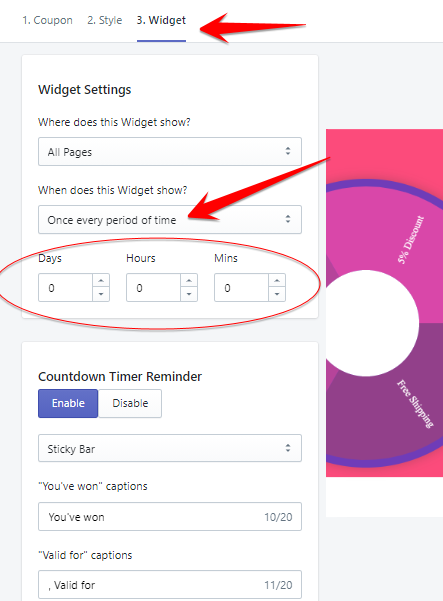Open the 'All Pages' widget location dropdown
This screenshot has width=443, height=601.
pyautogui.click(x=170, y=152)
